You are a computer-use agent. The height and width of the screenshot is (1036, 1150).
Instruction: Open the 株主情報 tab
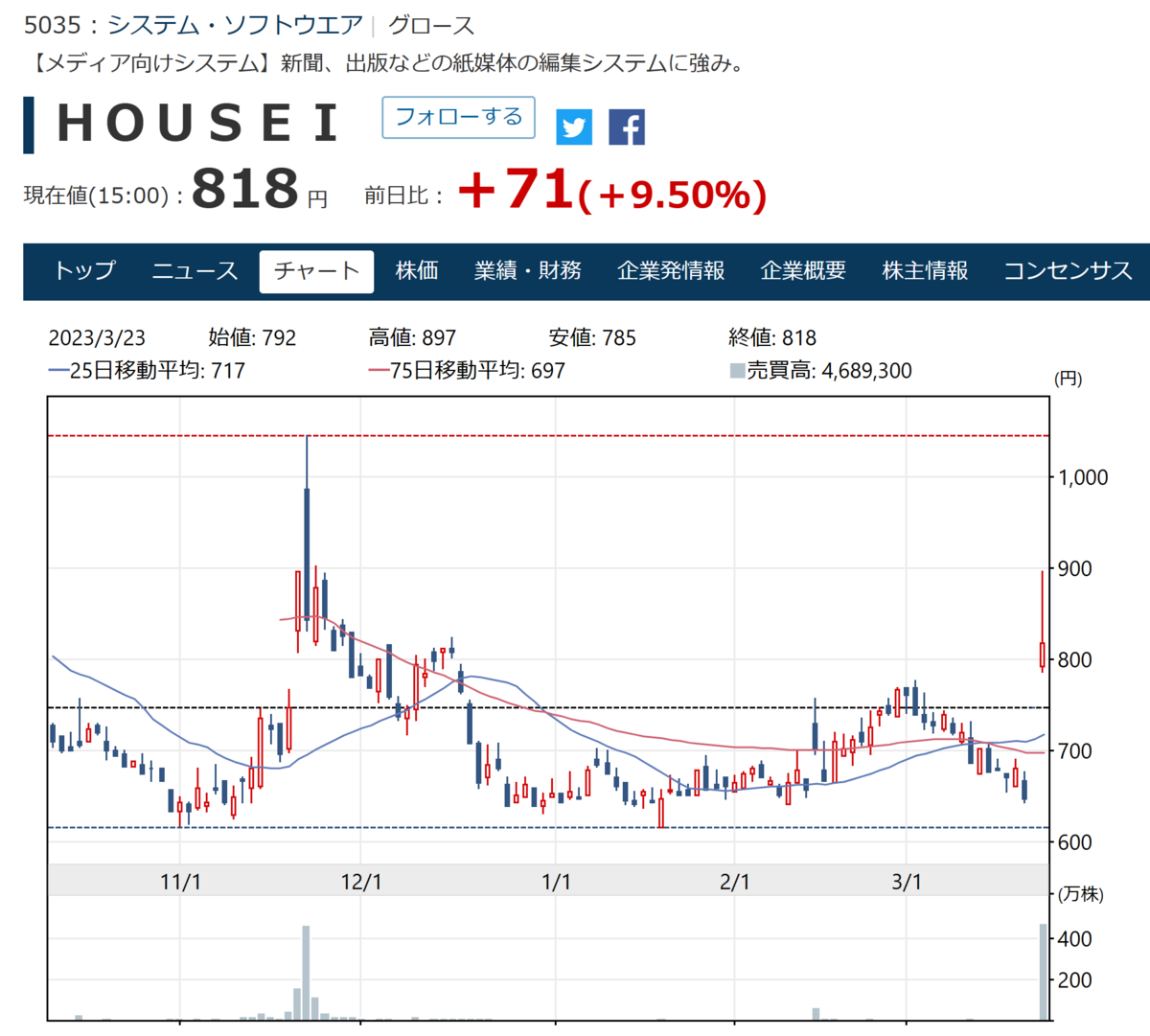926,271
